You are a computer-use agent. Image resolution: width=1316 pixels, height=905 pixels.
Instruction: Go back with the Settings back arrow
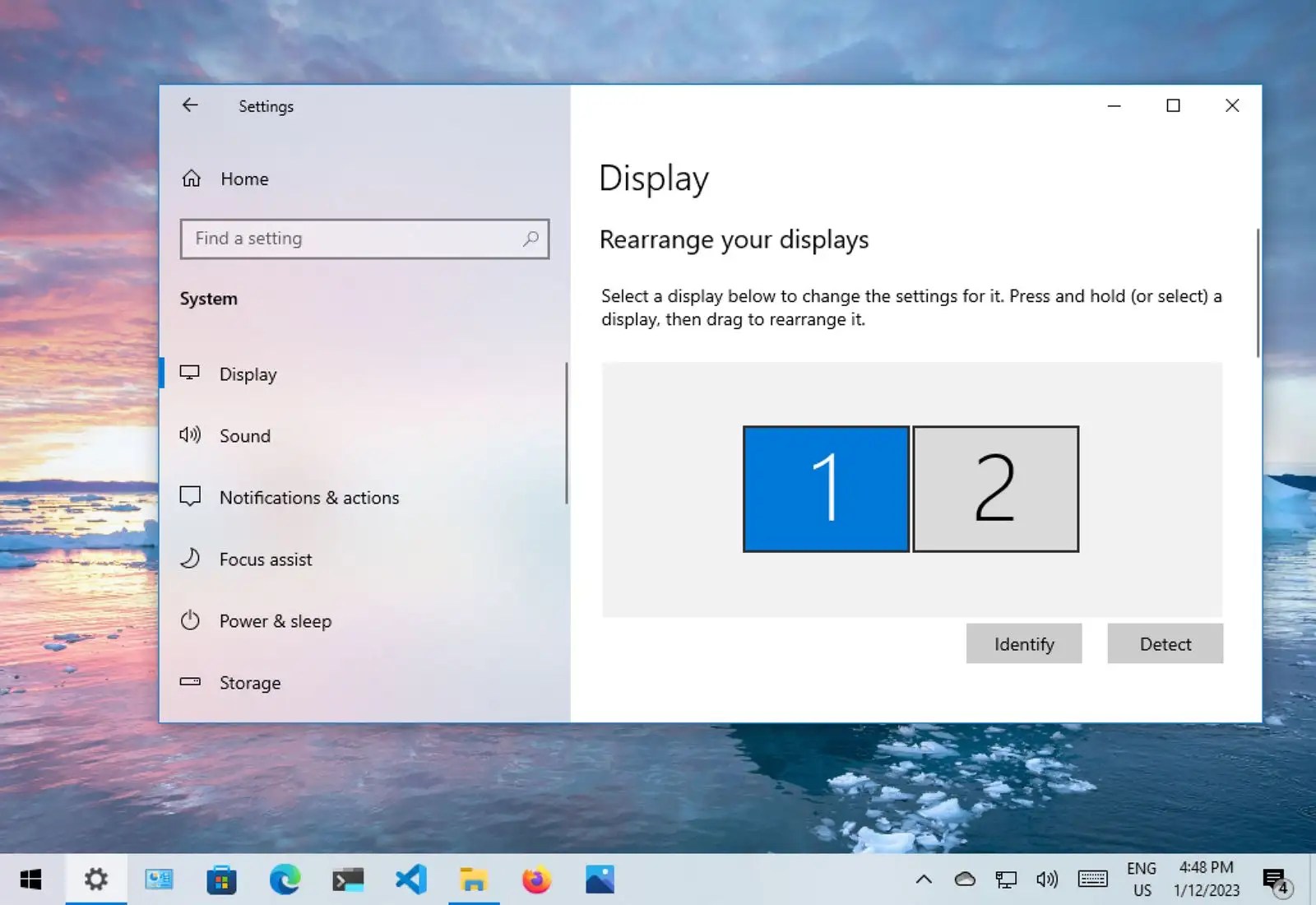click(190, 105)
